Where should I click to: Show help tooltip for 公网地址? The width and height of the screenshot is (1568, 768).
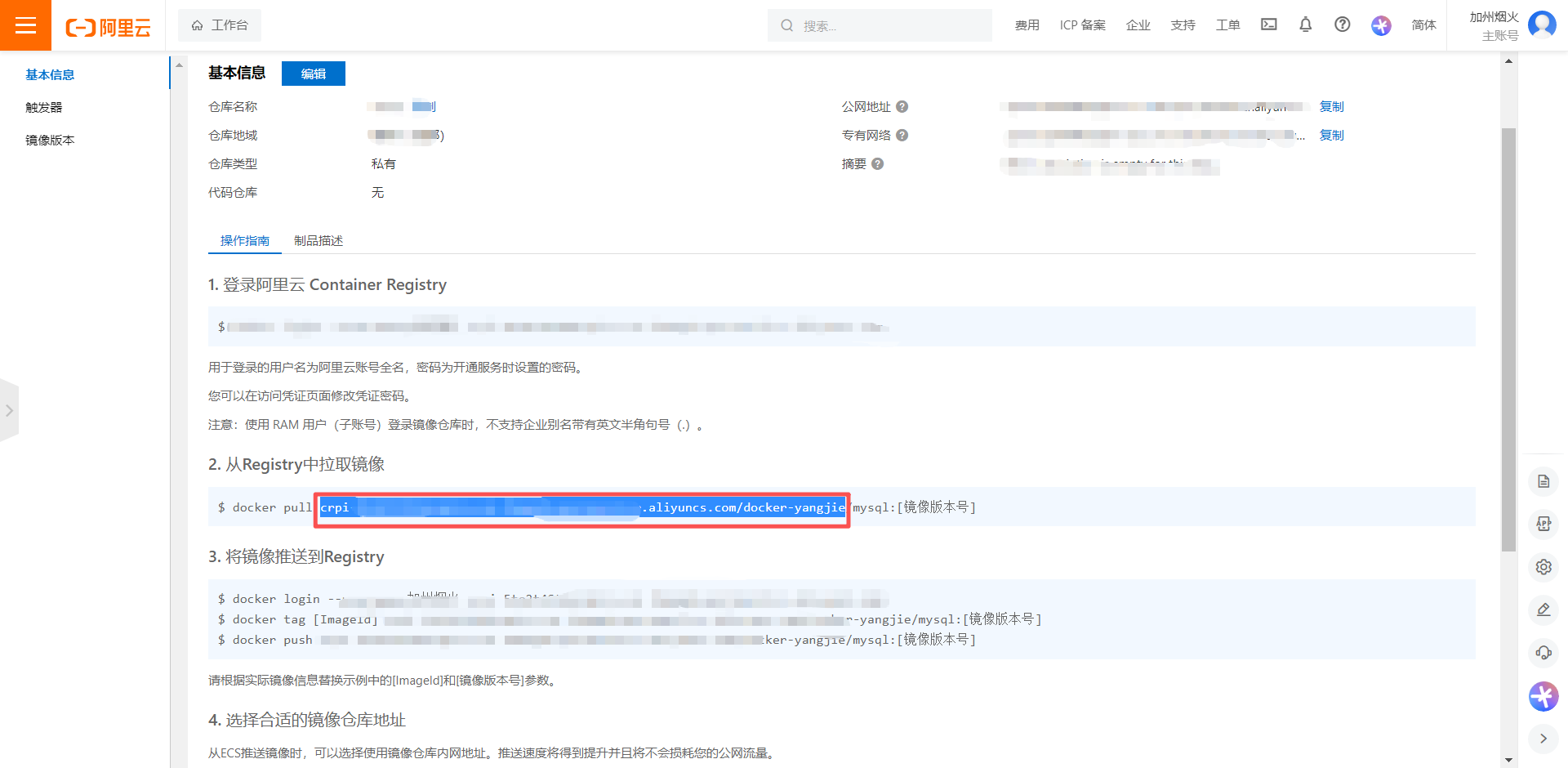[902, 106]
